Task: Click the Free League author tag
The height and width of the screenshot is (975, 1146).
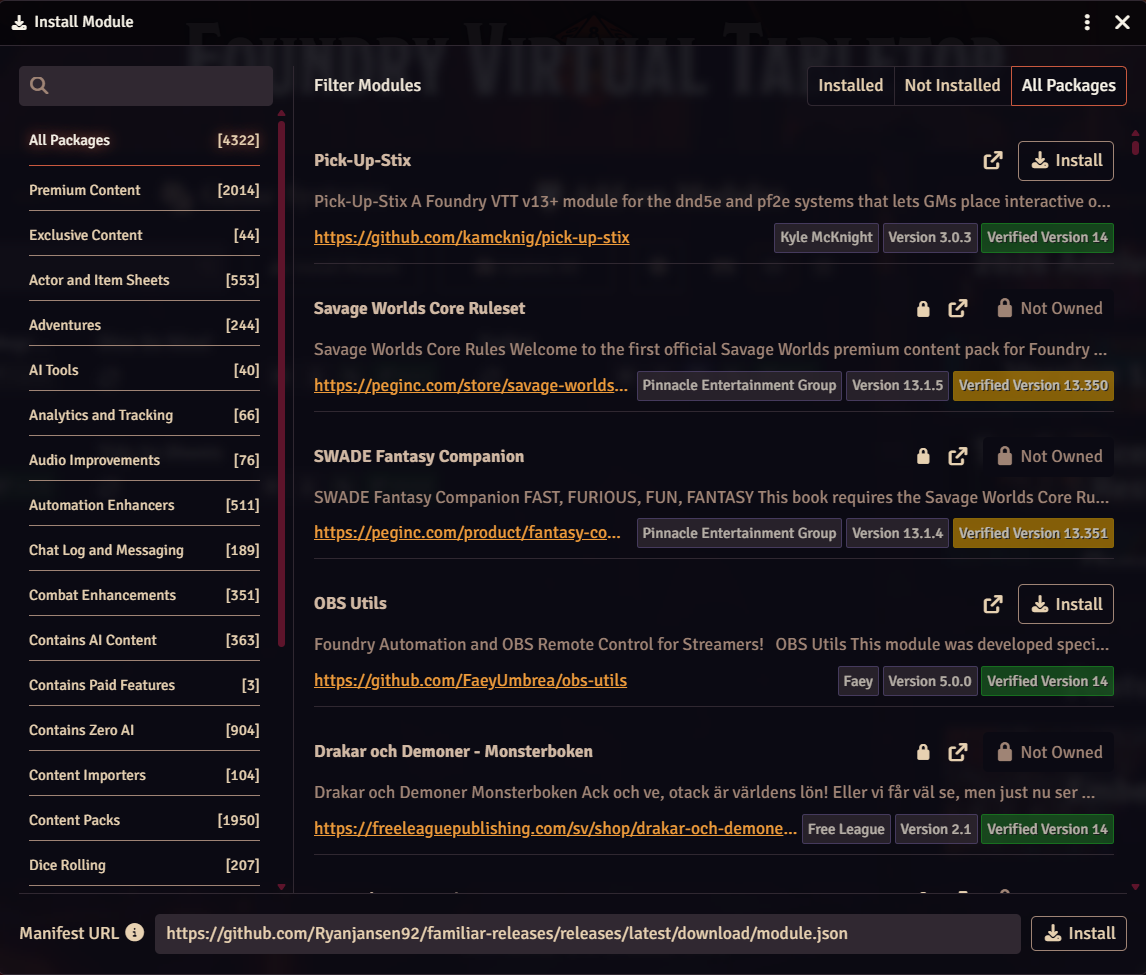Action: [x=846, y=829]
